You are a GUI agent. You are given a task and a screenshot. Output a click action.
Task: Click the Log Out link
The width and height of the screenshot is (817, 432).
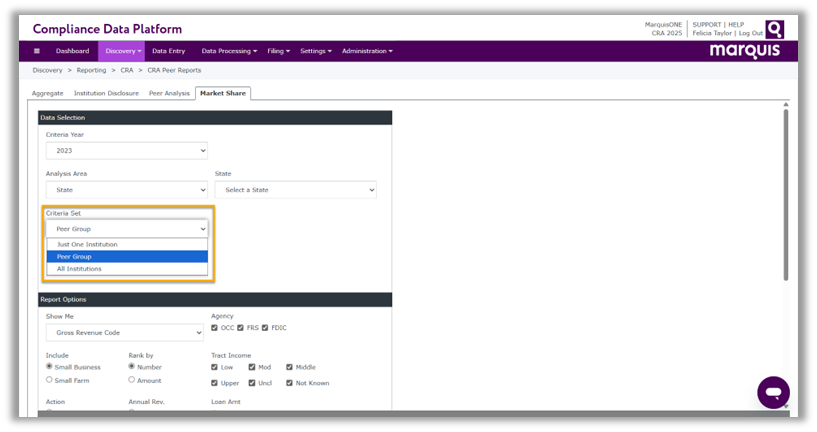coord(750,33)
